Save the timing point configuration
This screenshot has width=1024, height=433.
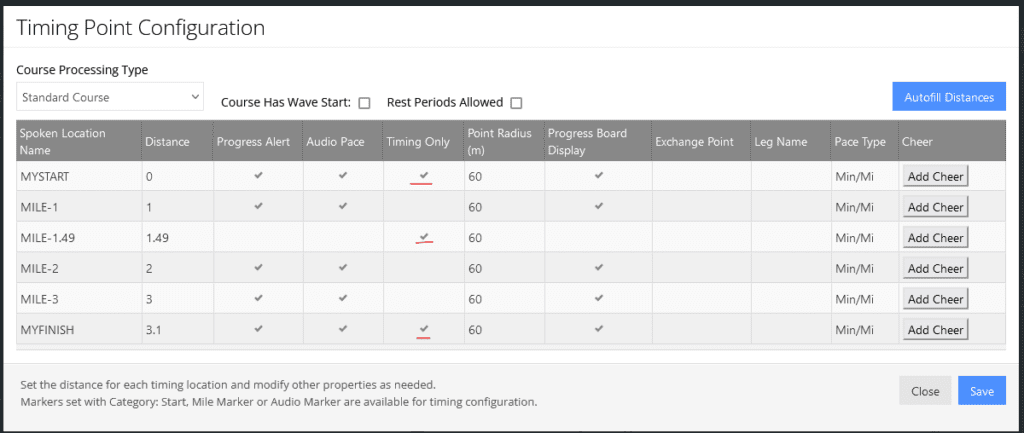(982, 391)
